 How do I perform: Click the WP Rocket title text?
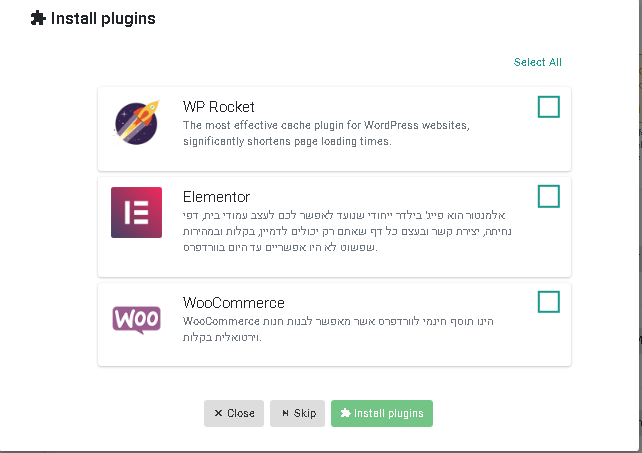pyautogui.click(x=219, y=107)
